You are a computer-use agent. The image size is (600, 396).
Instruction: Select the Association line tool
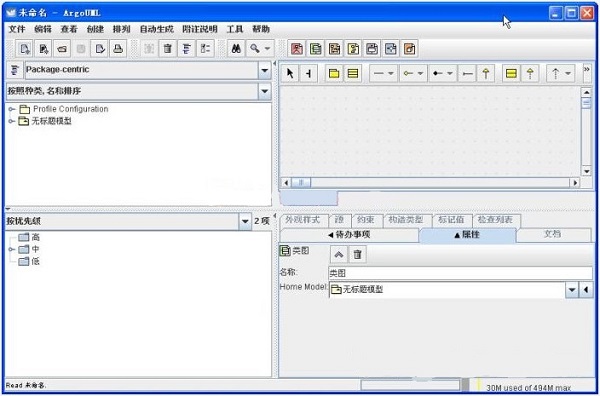378,73
